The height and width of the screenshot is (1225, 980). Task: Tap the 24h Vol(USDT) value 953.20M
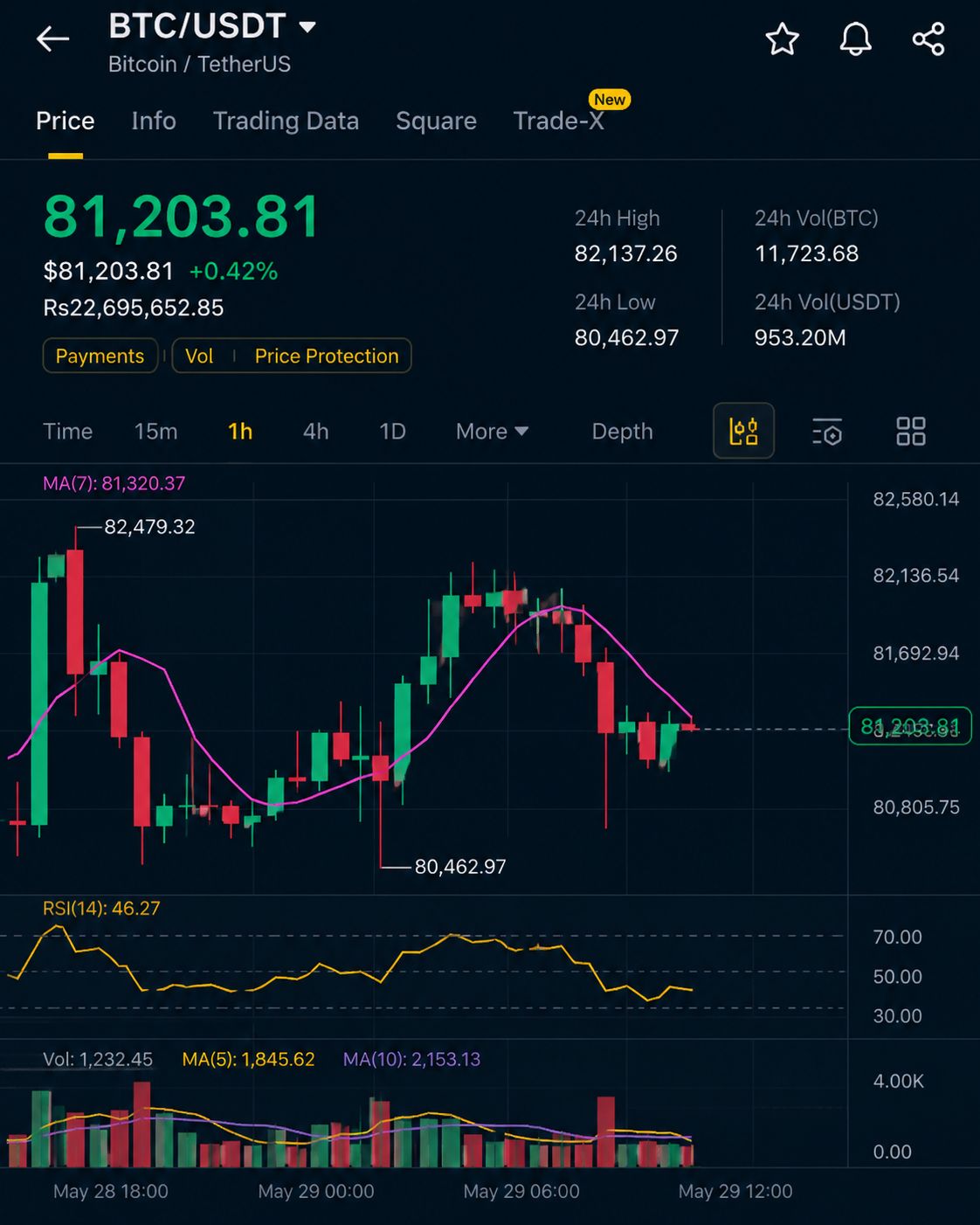tap(800, 337)
